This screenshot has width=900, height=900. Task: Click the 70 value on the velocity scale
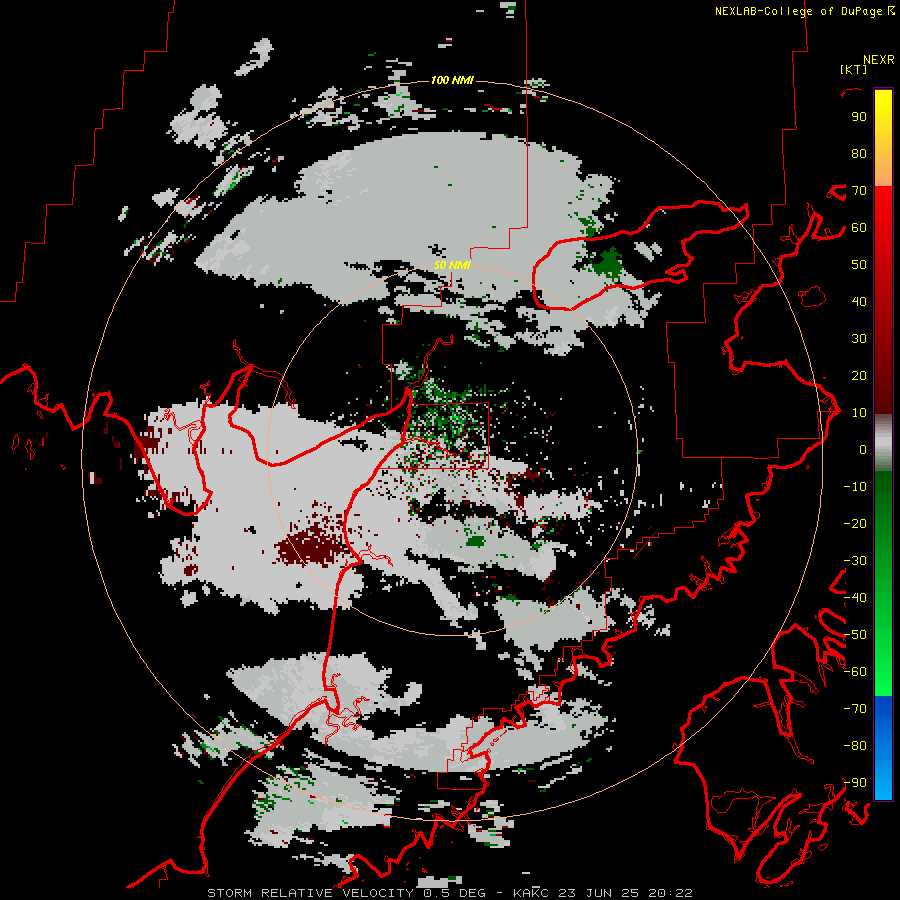859,191
